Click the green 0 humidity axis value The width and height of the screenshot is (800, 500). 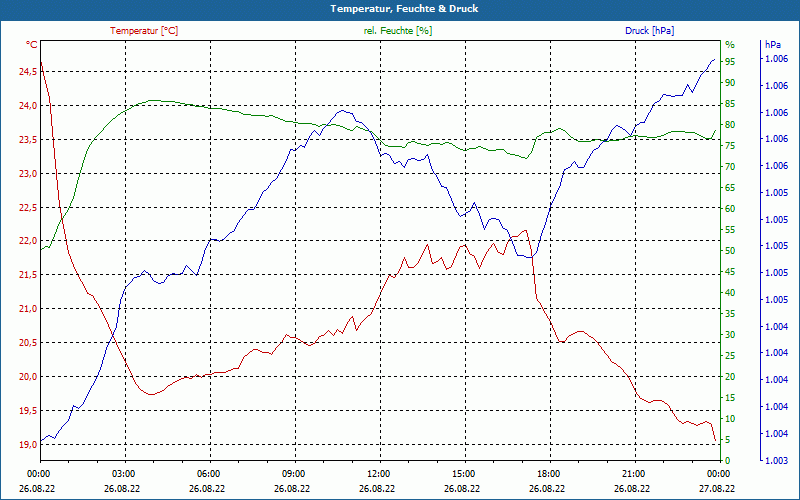728,461
